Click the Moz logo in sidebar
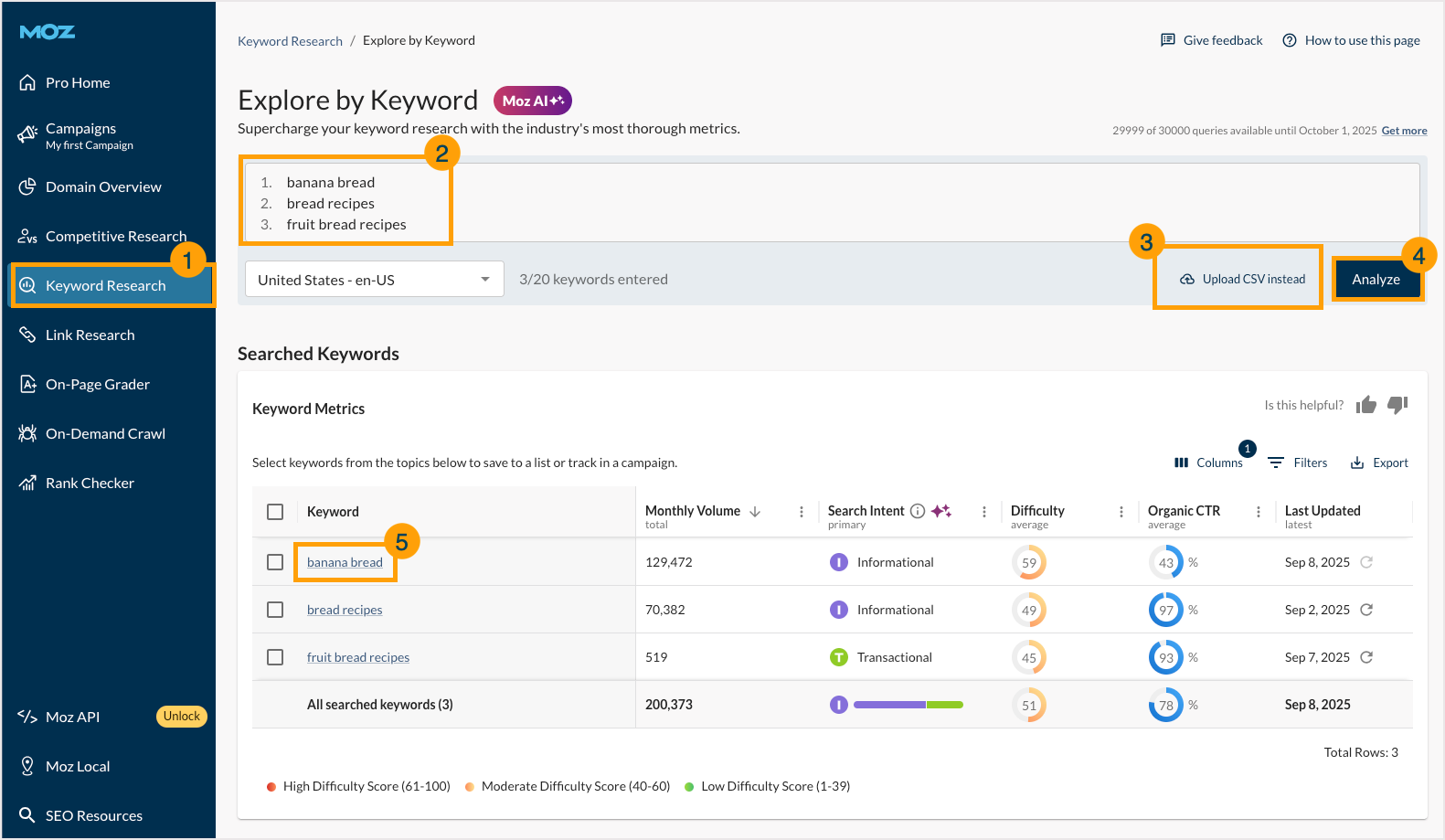Viewport: 1445px width, 840px height. coord(48,32)
